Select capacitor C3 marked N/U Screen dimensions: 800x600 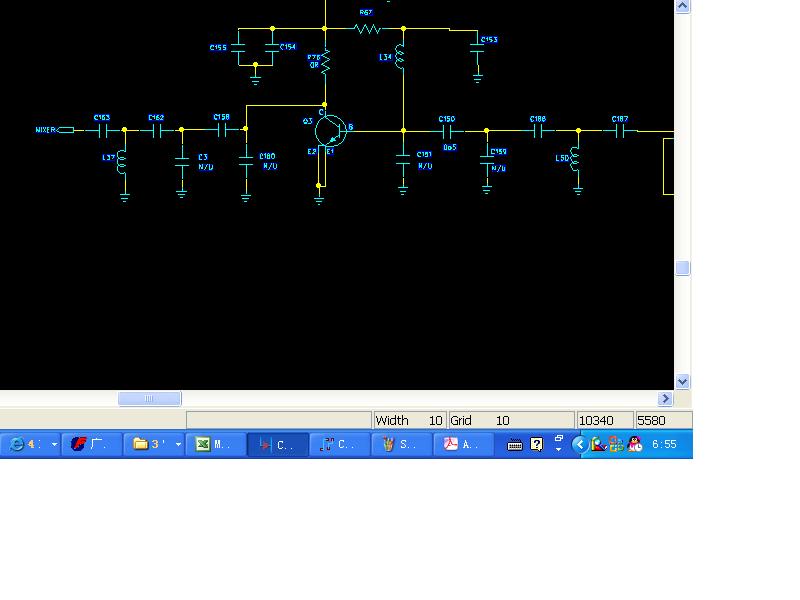(x=182, y=162)
